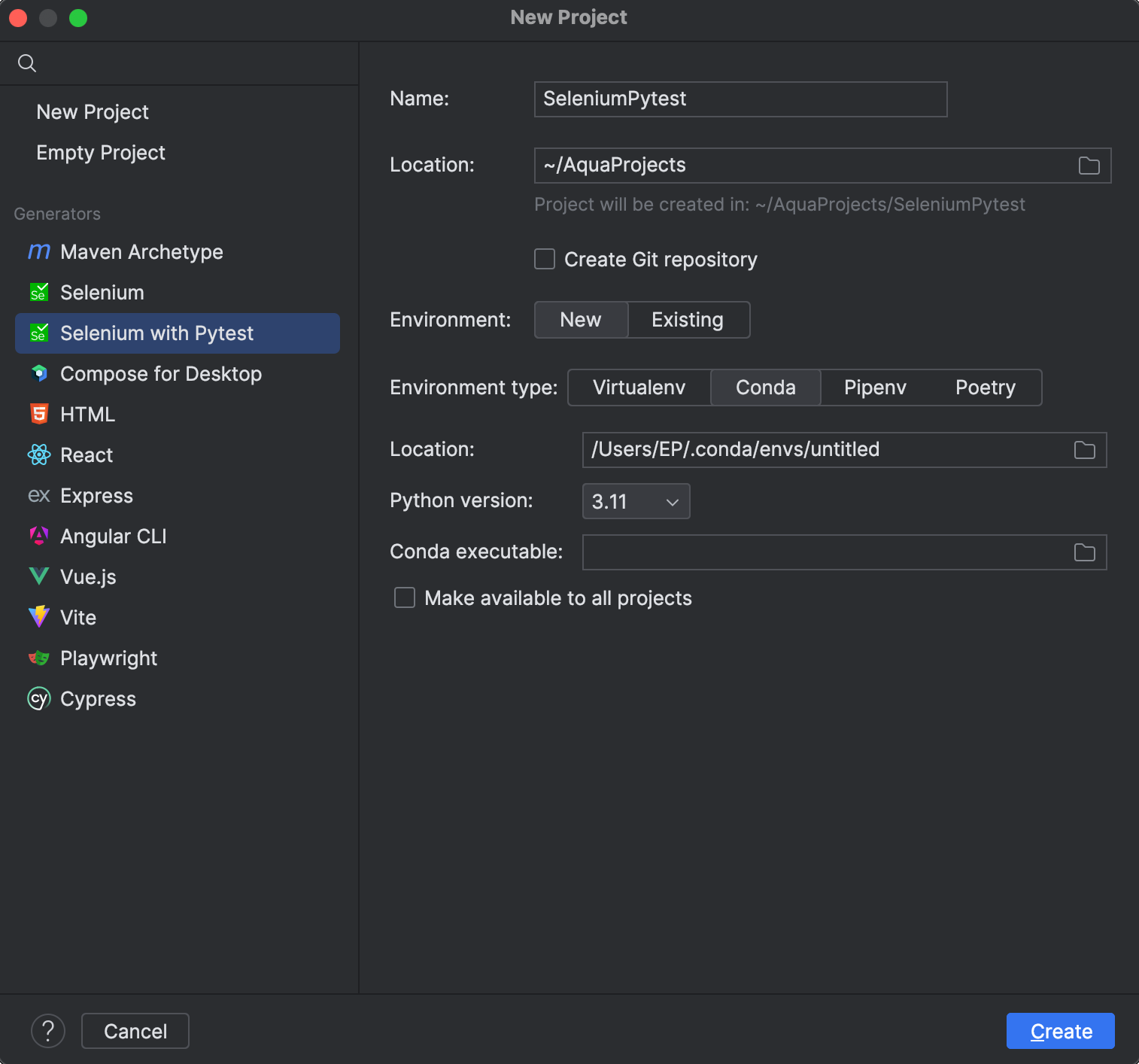The width and height of the screenshot is (1139, 1064).
Task: Select the Compose for Desktop icon
Action: [38, 373]
